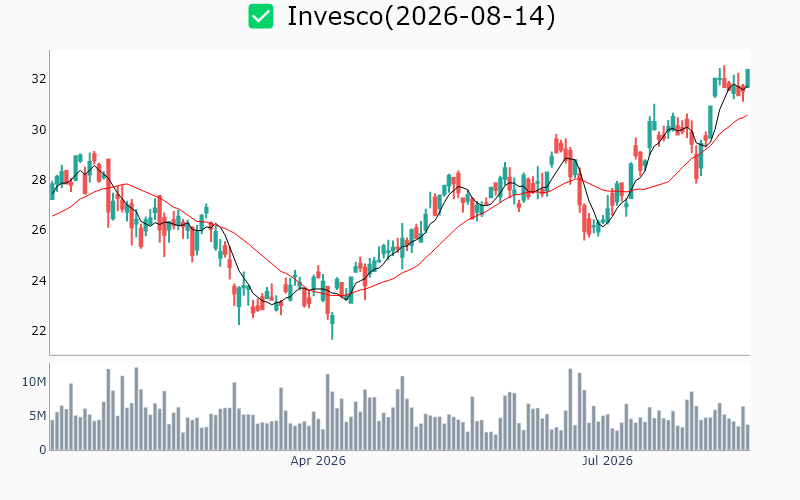
Task: Click the first volume bar at far left
Action: pyautogui.click(x=53, y=435)
